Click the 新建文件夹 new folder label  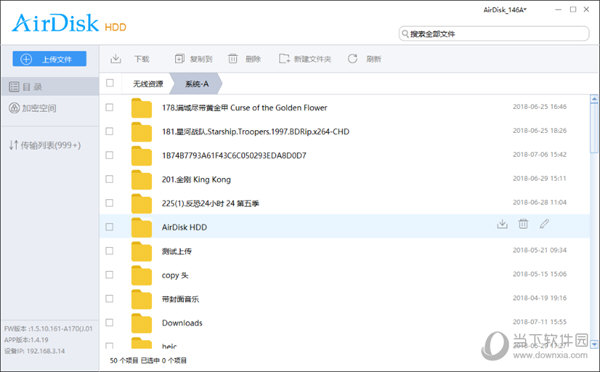click(x=312, y=59)
